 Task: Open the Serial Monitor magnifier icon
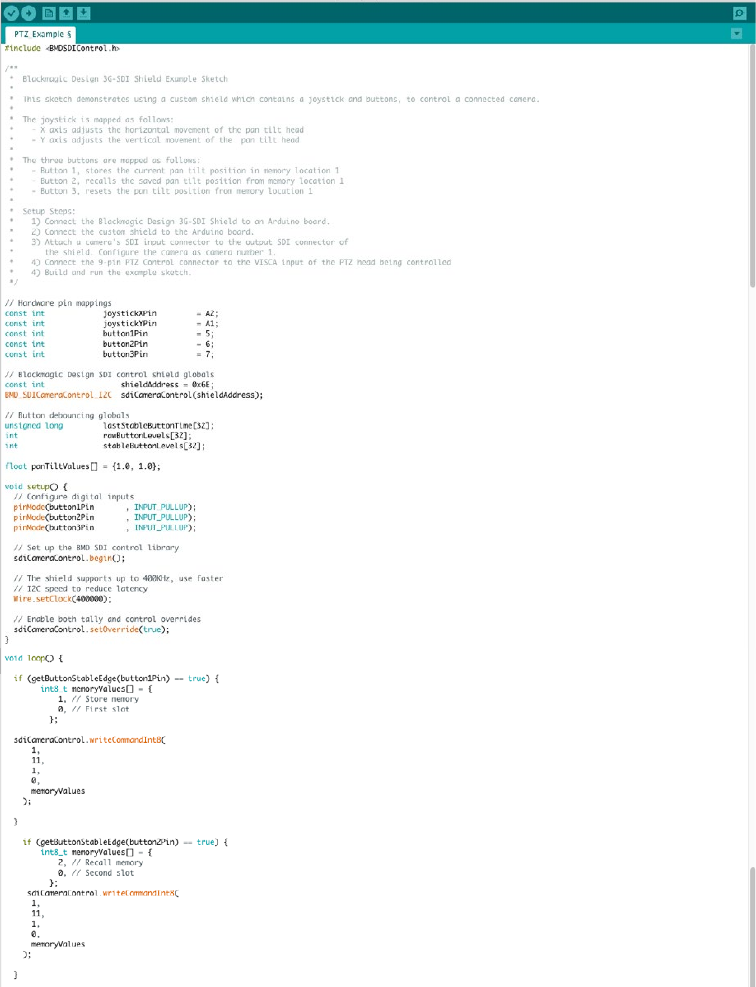pos(739,13)
